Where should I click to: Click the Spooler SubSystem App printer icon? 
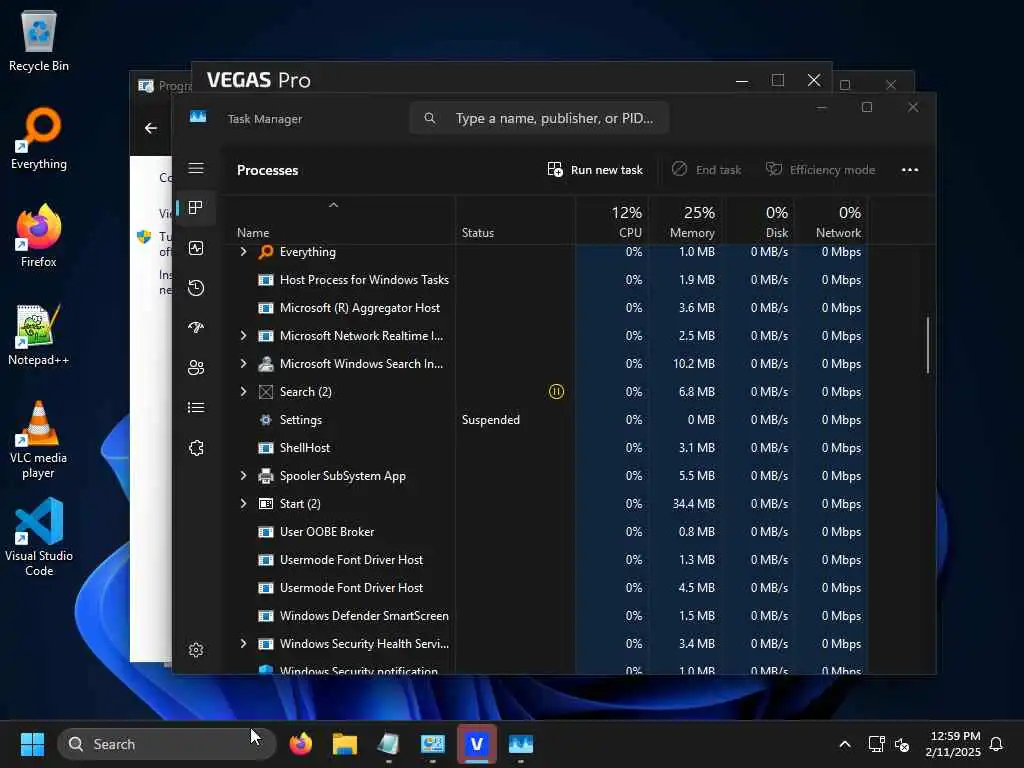266,476
